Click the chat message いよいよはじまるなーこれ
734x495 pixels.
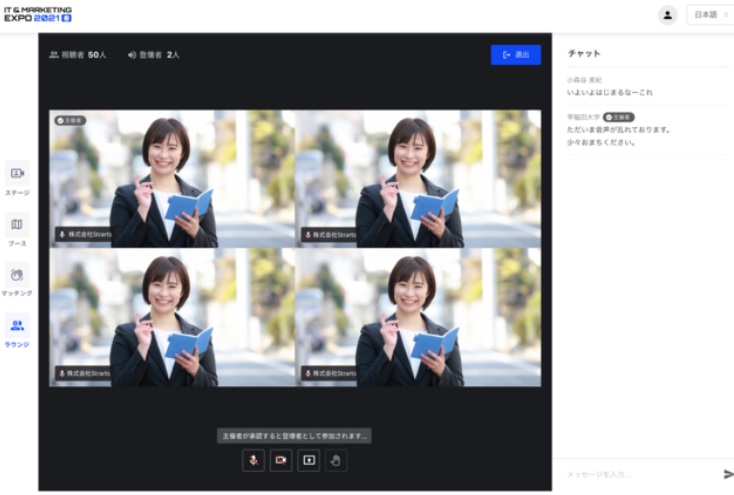click(609, 92)
